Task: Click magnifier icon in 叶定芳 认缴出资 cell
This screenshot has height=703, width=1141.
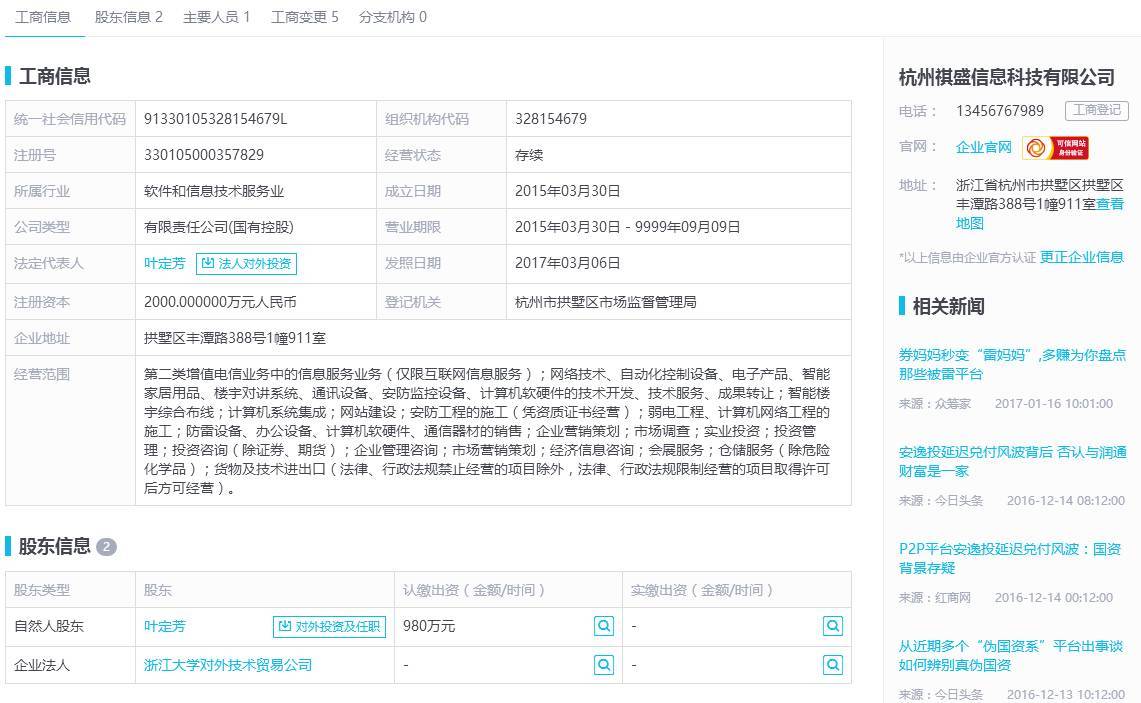Action: point(604,626)
